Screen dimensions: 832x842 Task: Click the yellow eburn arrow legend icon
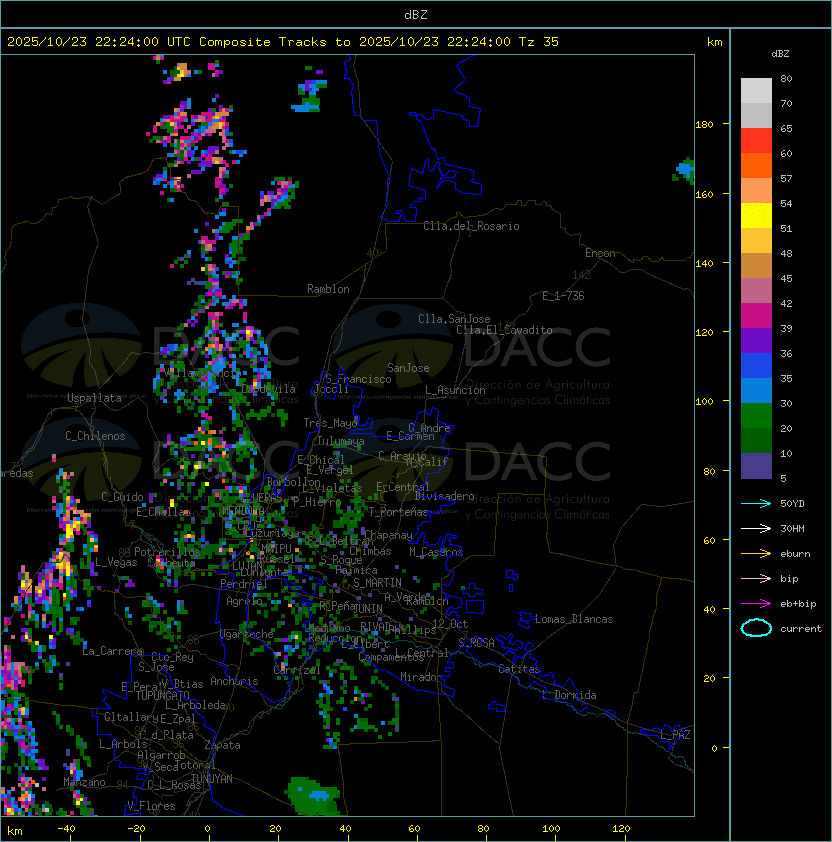coord(756,554)
